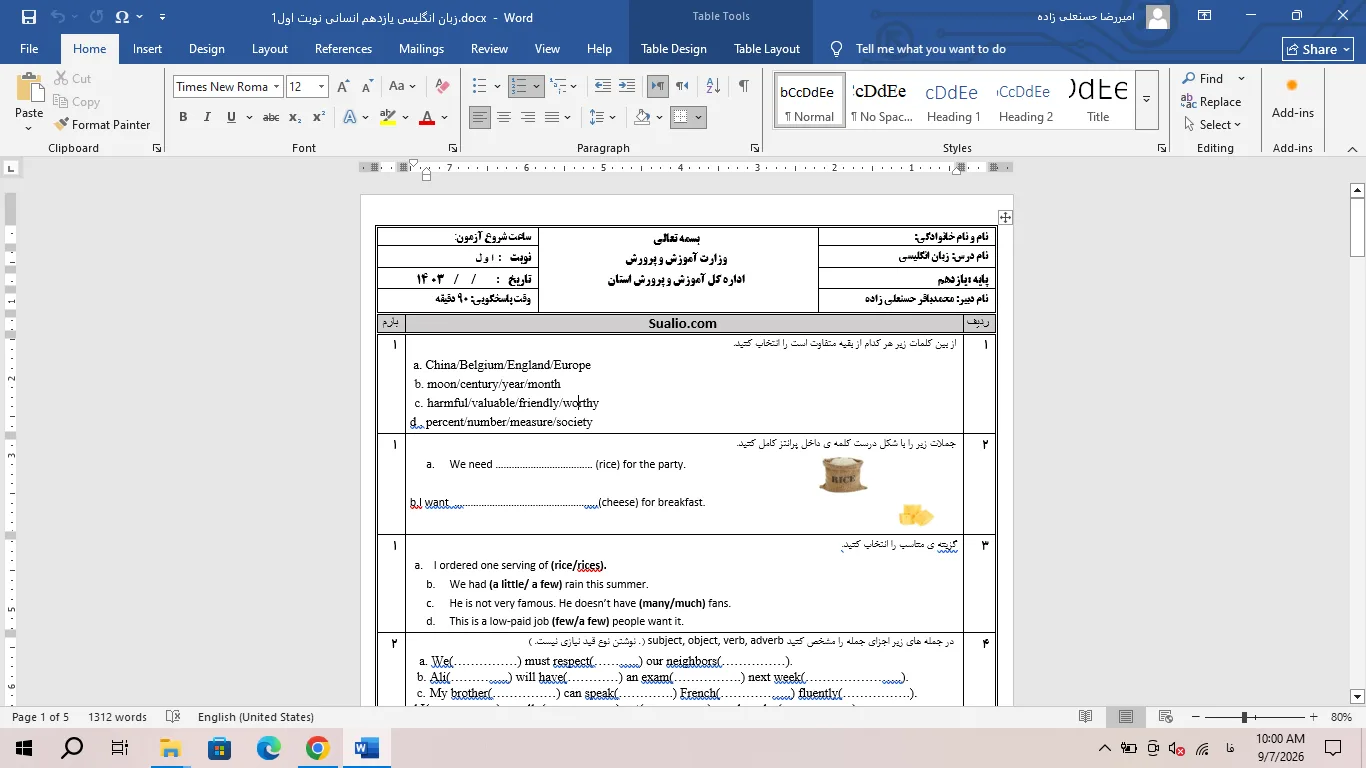Open the Borders dropdown arrow

(699, 117)
